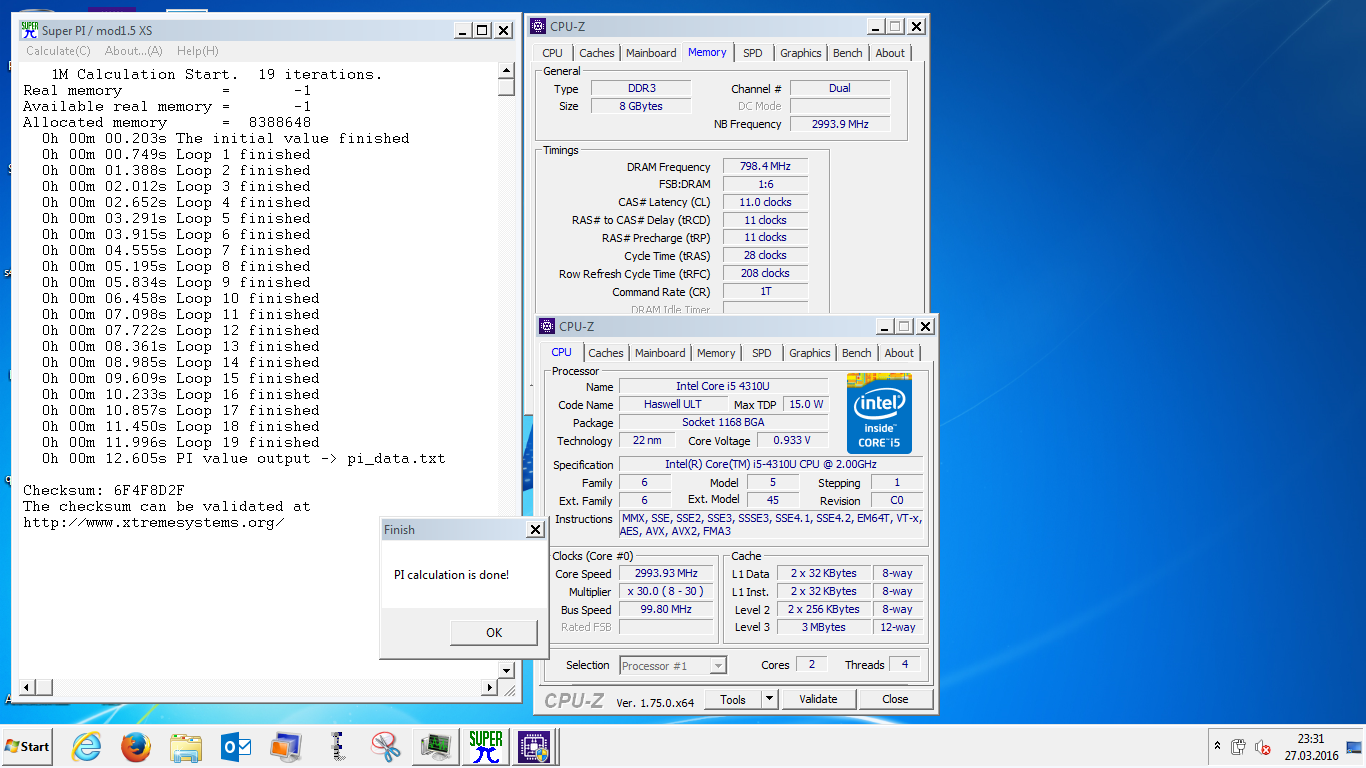Click the CAS# Latency value 11.0 clocks
This screenshot has width=1366, height=768.
[765, 202]
